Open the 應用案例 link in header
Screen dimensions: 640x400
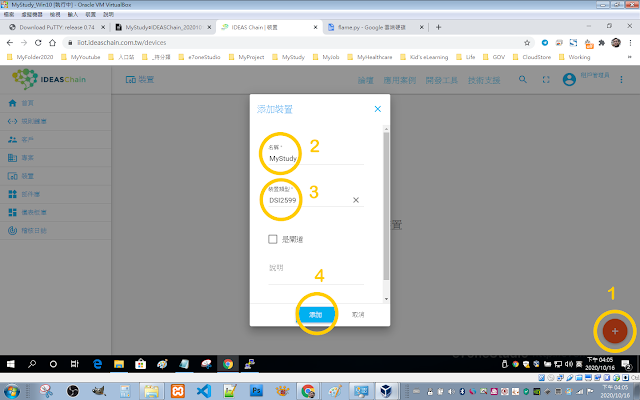[400, 80]
